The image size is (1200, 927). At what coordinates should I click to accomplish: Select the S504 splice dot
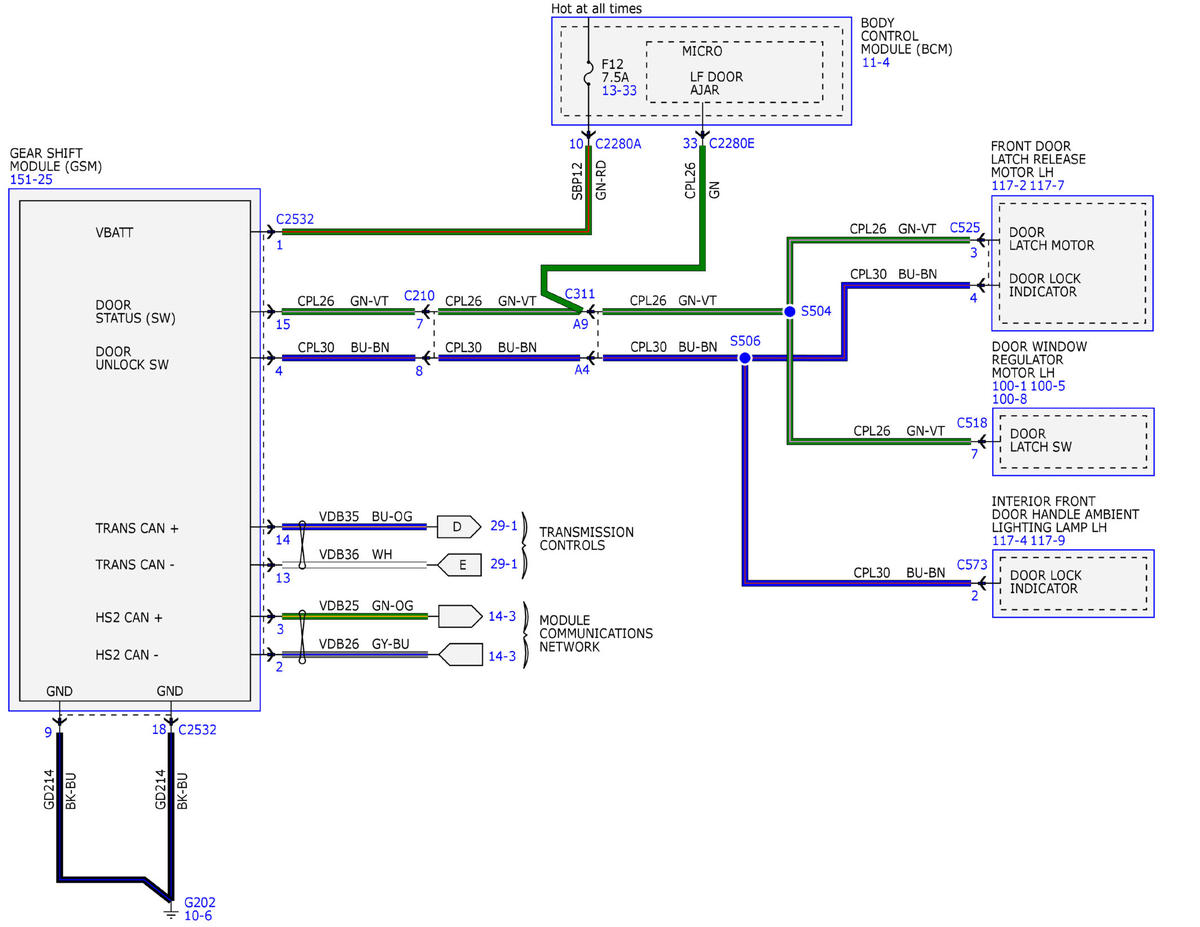coord(789,311)
